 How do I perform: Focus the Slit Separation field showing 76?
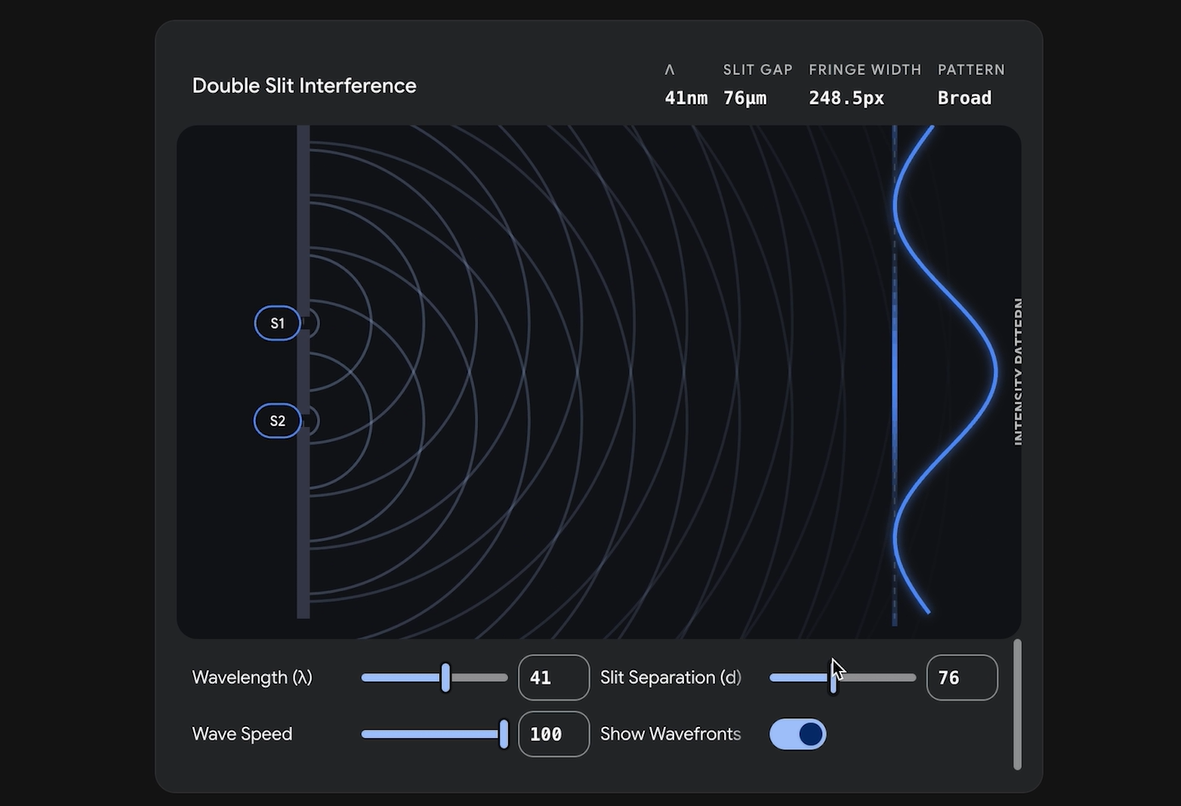click(961, 678)
